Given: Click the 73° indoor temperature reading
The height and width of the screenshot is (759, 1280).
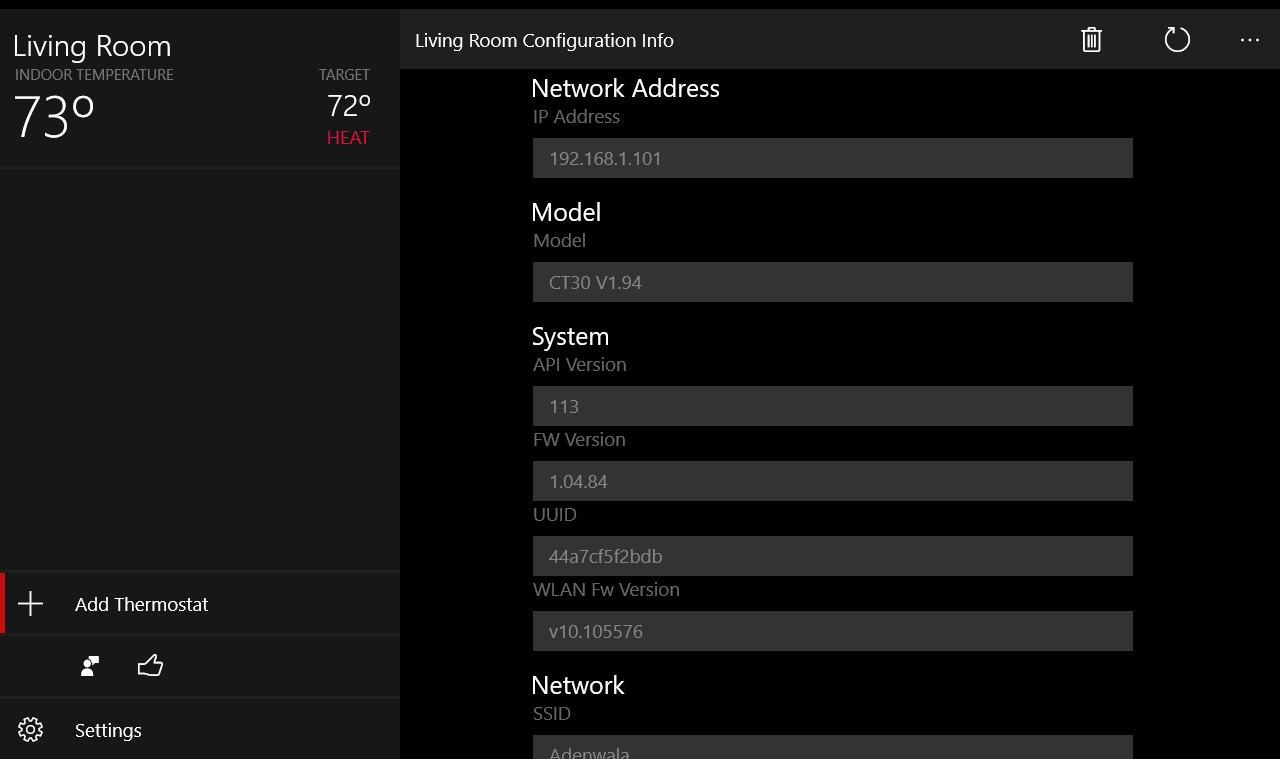Looking at the screenshot, I should pos(54,117).
